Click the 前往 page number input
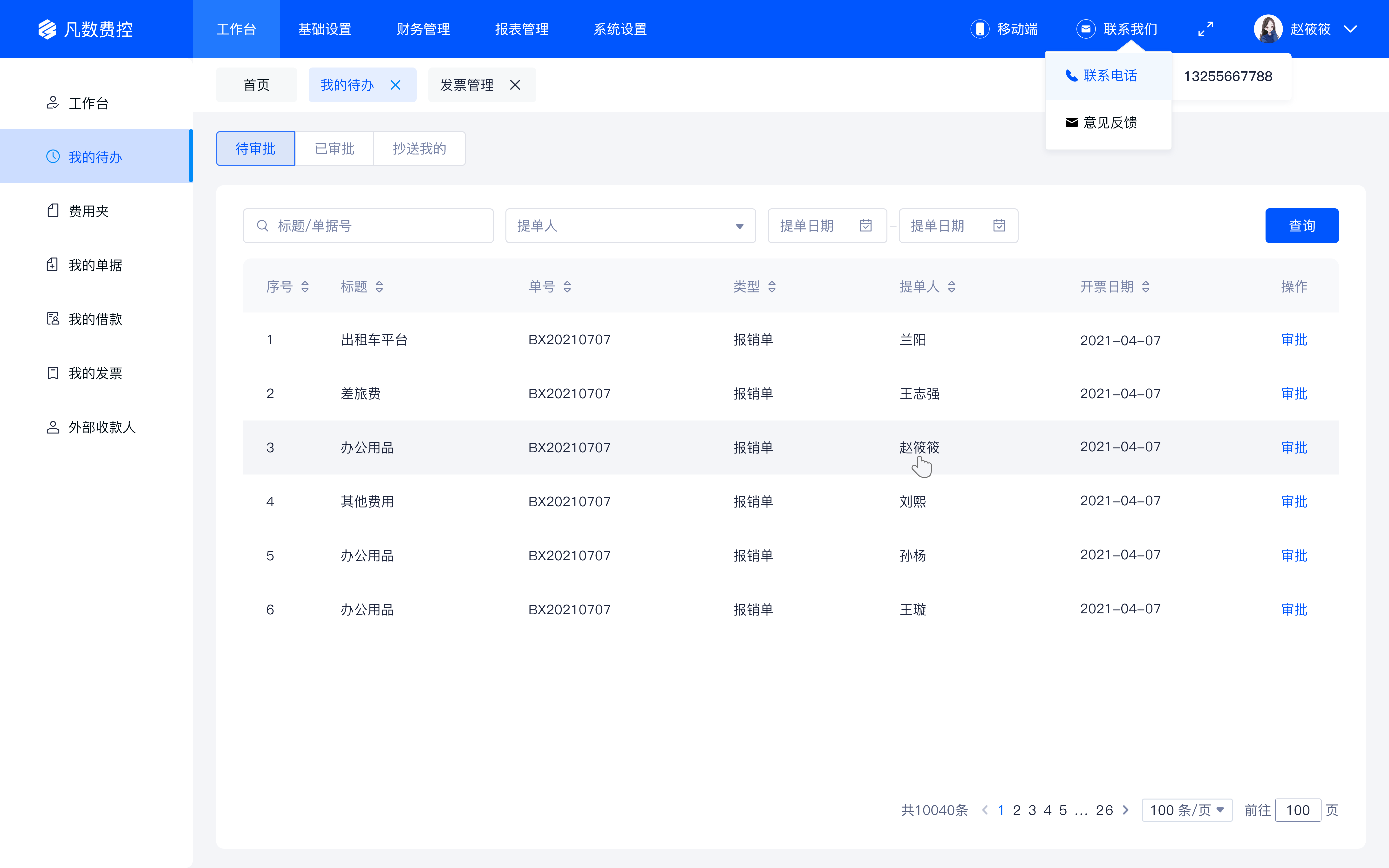The width and height of the screenshot is (1389, 868). 1298,810
